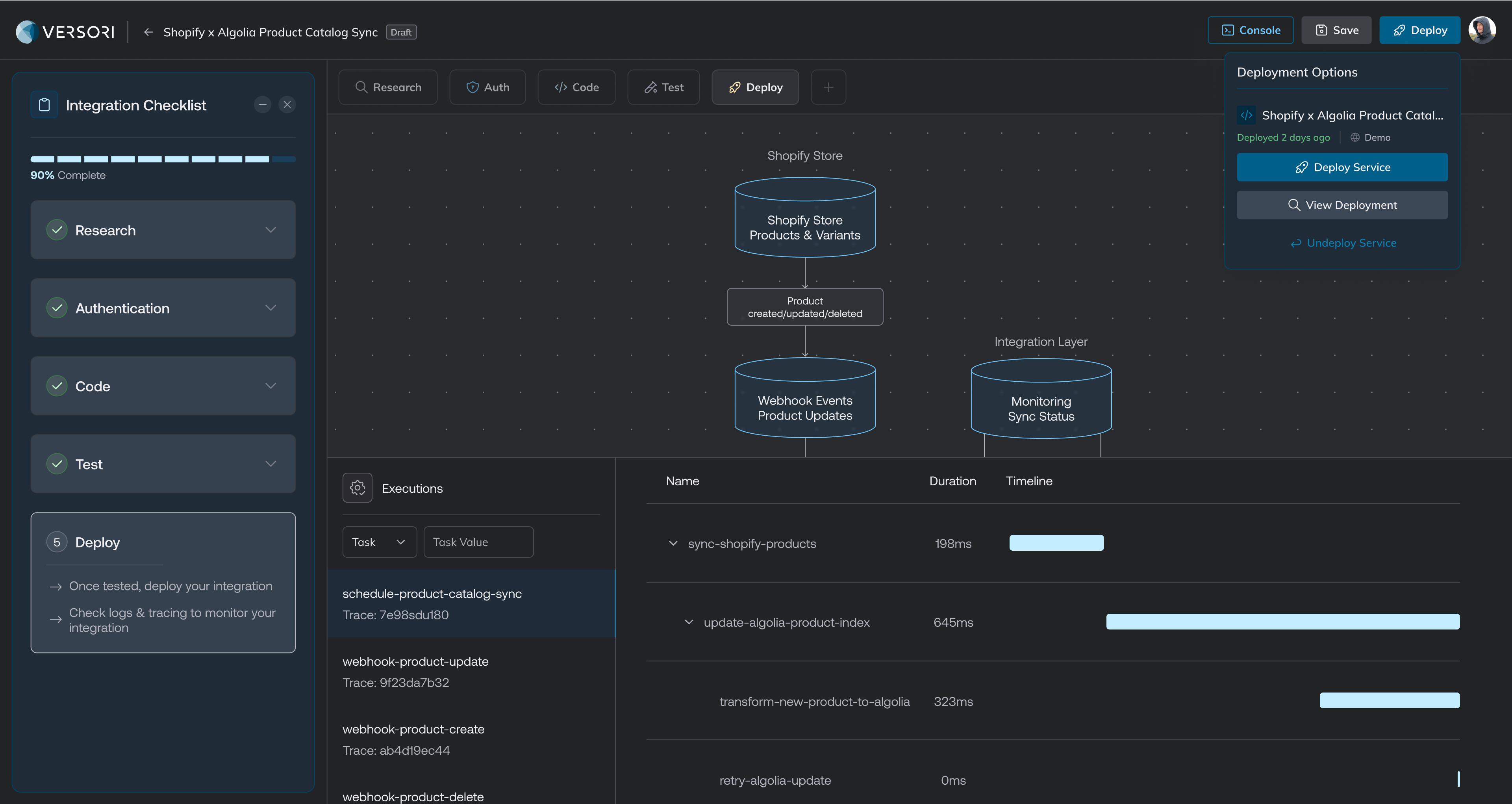The height and width of the screenshot is (804, 1512).
Task: Select the Deploy tab
Action: (755, 87)
